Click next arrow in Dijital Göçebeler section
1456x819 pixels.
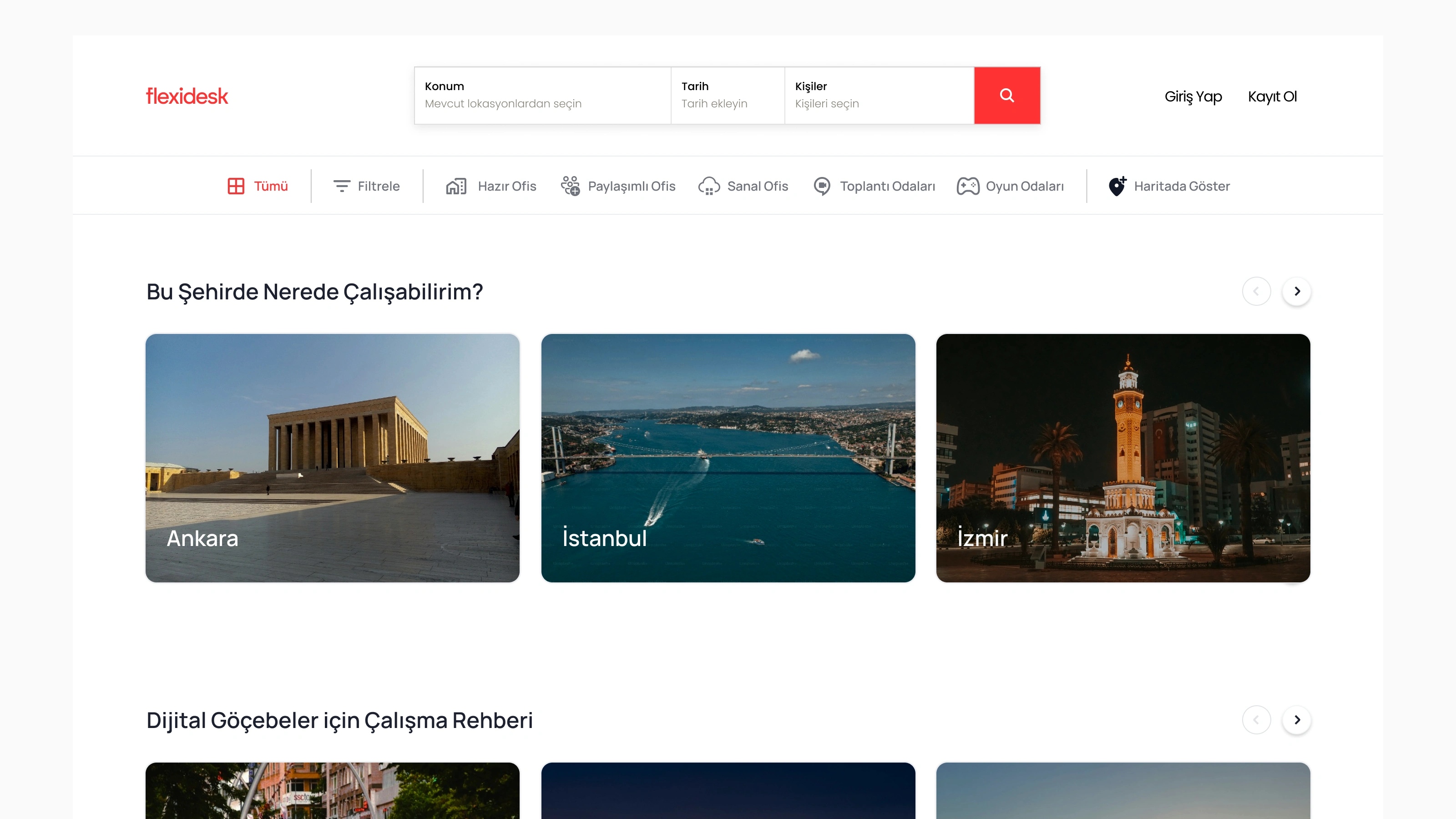click(x=1297, y=719)
